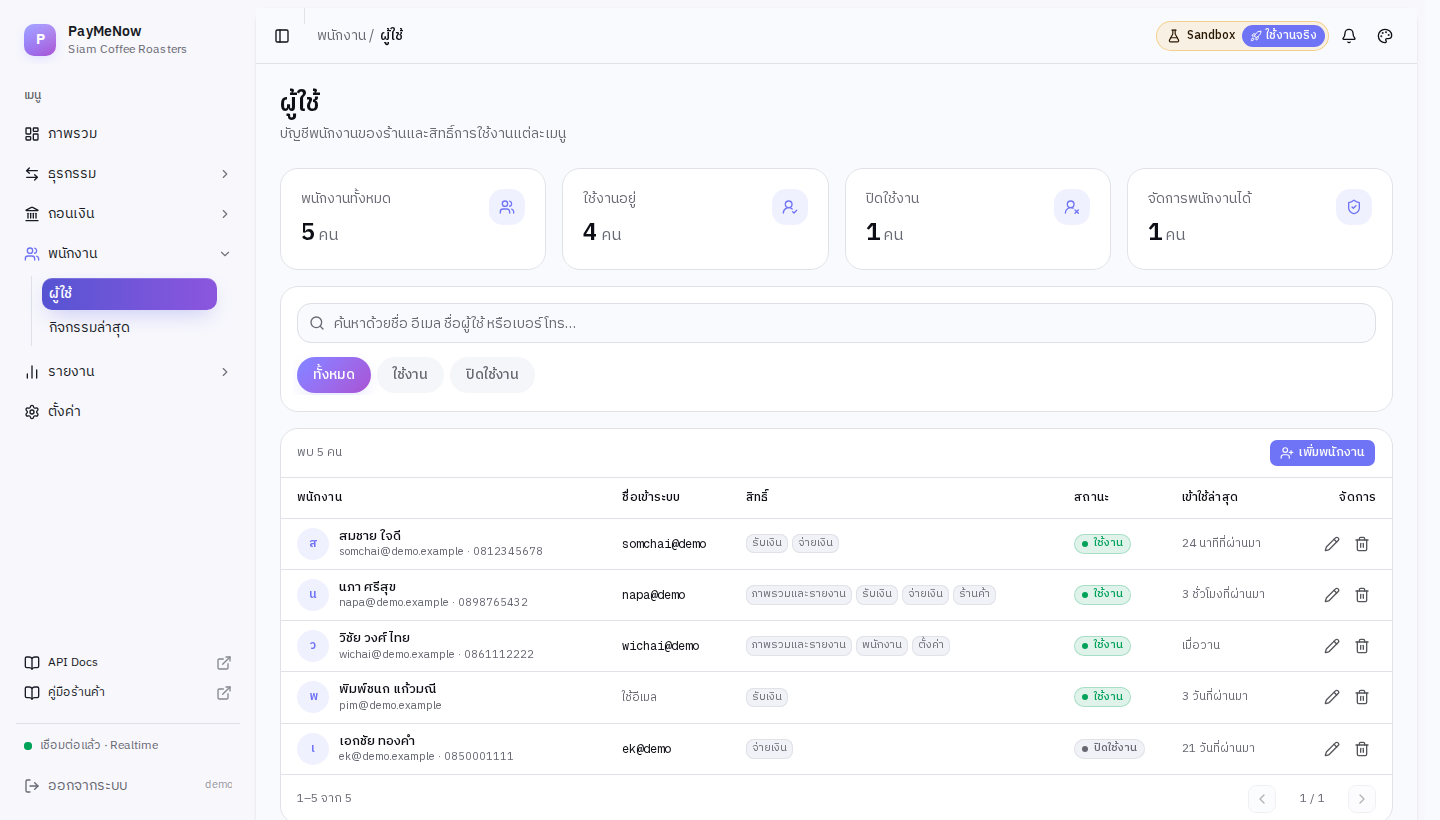Select ผู้ใช้ submenu item
Image resolution: width=1440 pixels, height=820 pixels.
tap(129, 294)
